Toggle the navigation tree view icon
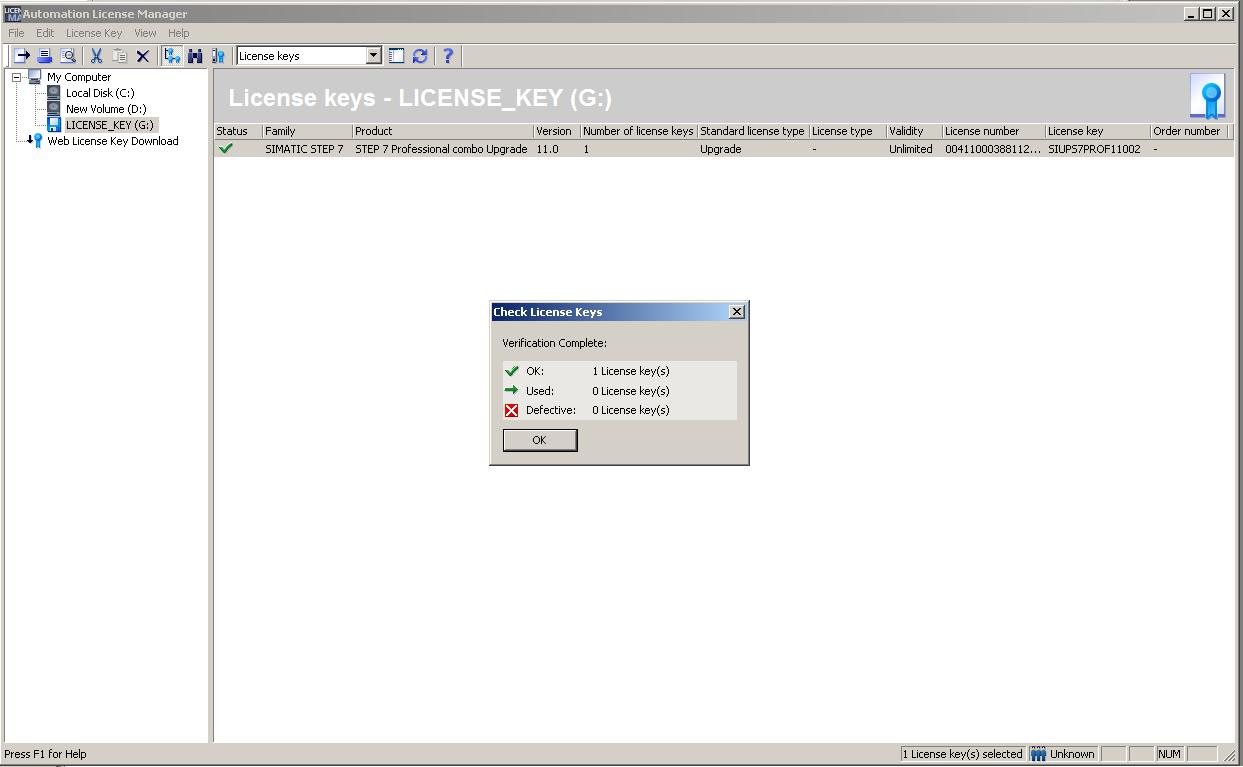This screenshot has height=767, width=1243. pos(172,56)
